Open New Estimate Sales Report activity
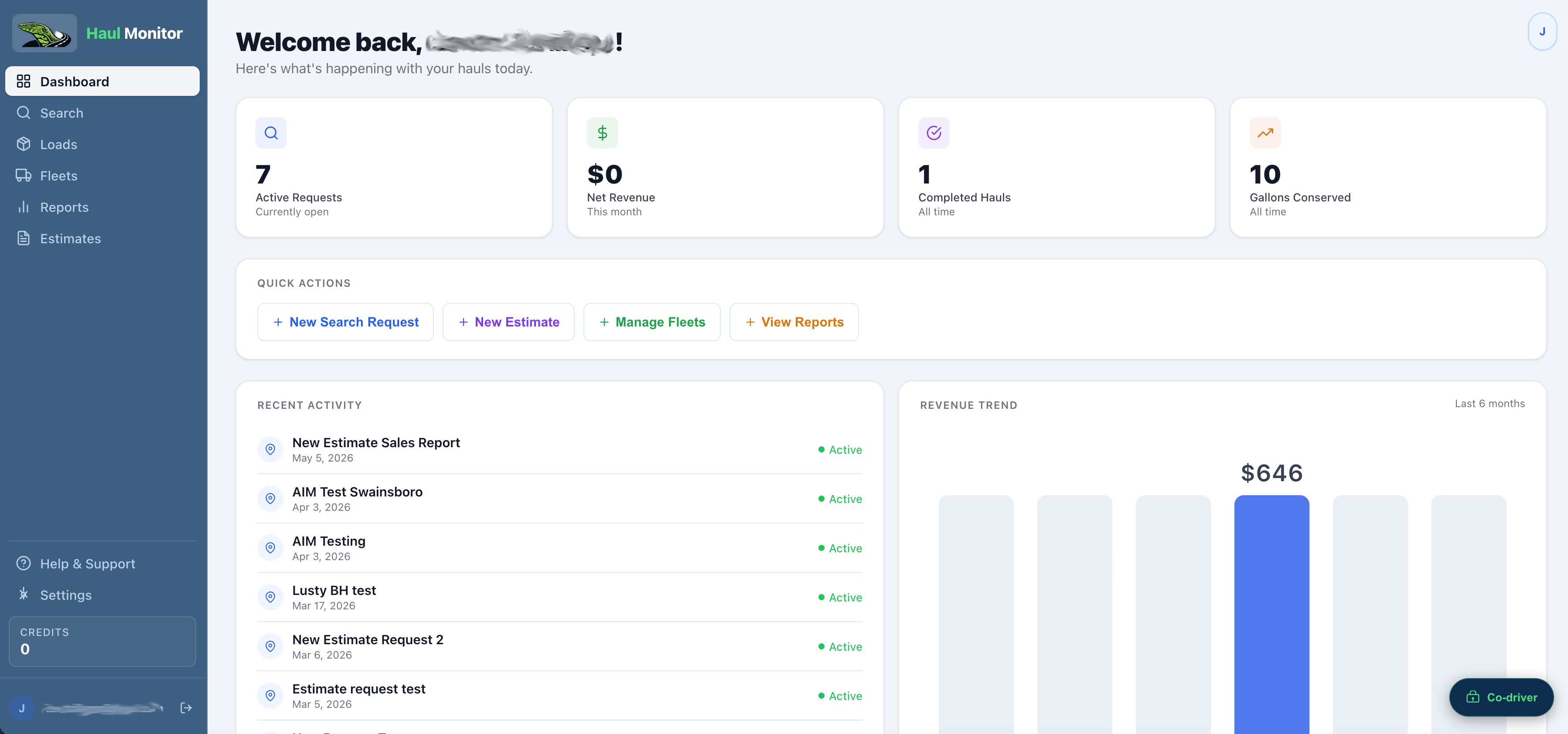This screenshot has height=734, width=1568. pyautogui.click(x=560, y=450)
